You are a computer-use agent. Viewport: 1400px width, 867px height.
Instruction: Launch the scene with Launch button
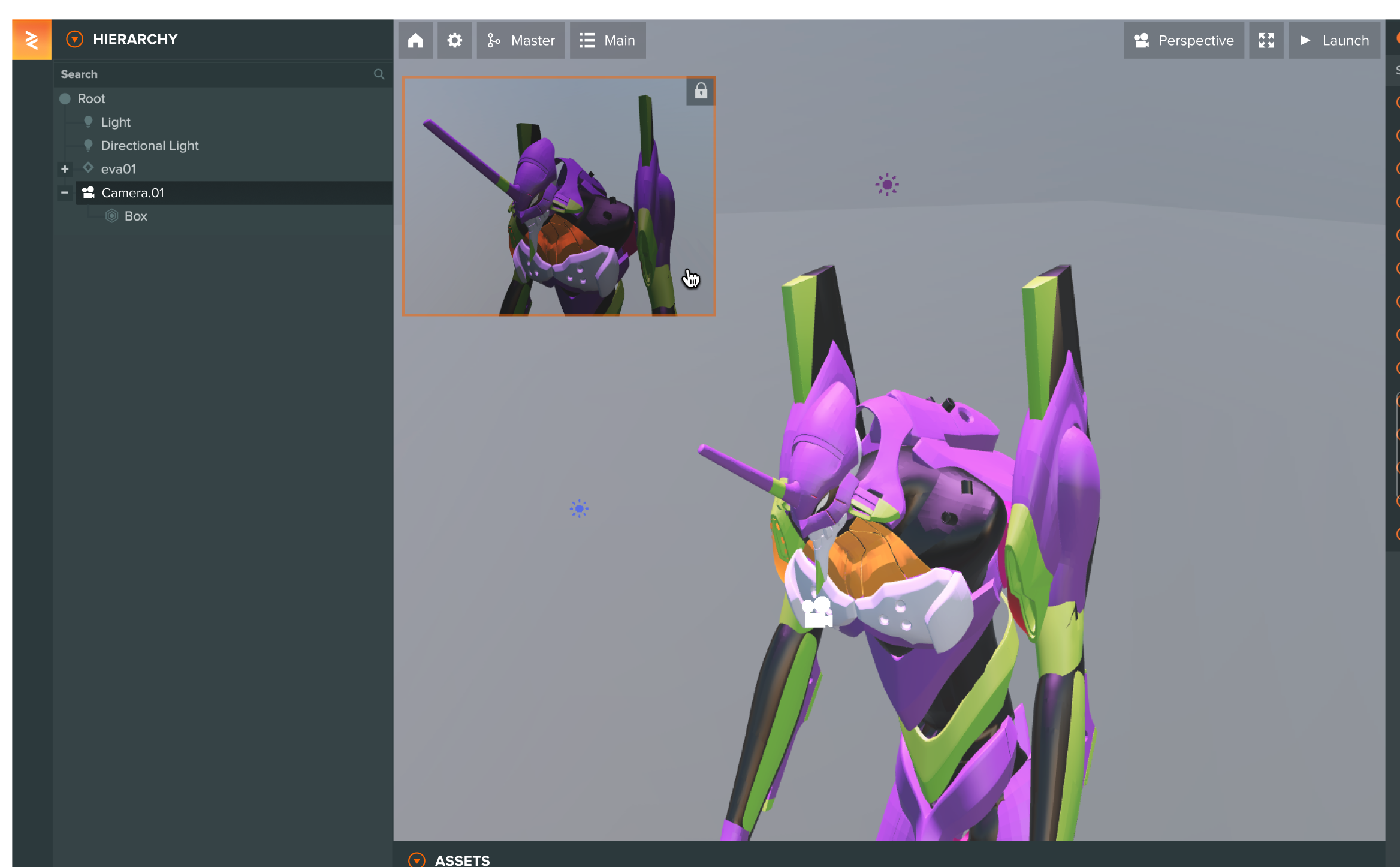1334,40
